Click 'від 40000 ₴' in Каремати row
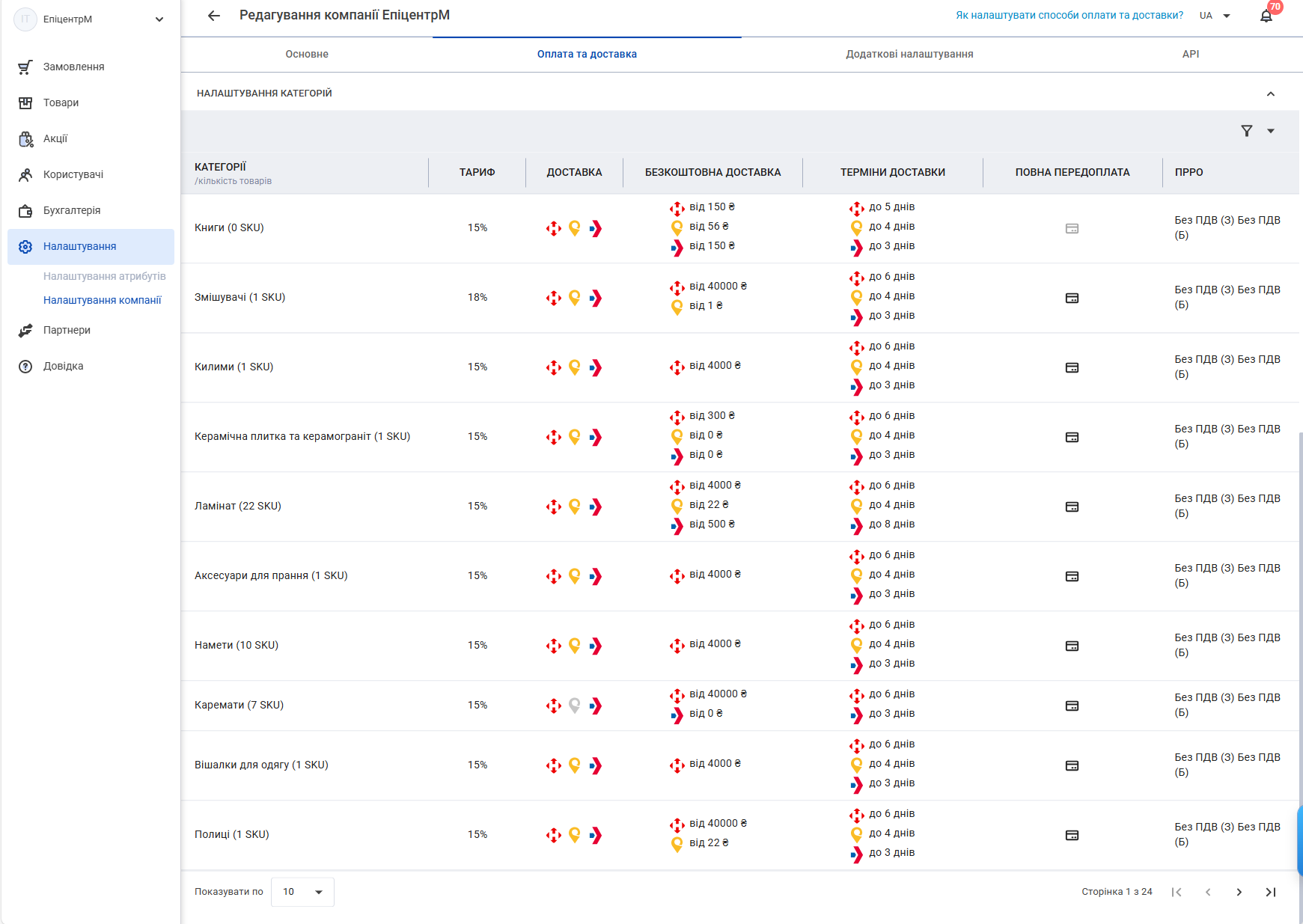This screenshot has height=924, width=1303. [718, 694]
